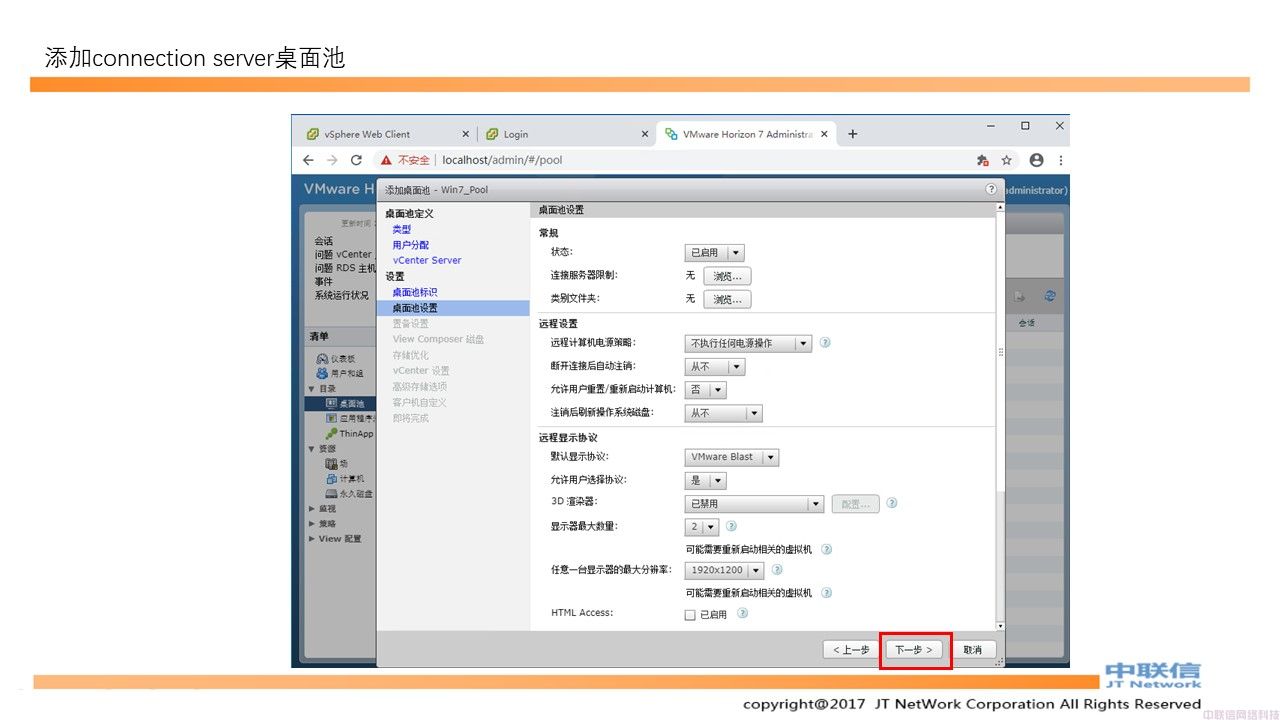Collapse the 资源 tree in sidebar
Viewport: 1280px width, 720px height.
[x=311, y=449]
